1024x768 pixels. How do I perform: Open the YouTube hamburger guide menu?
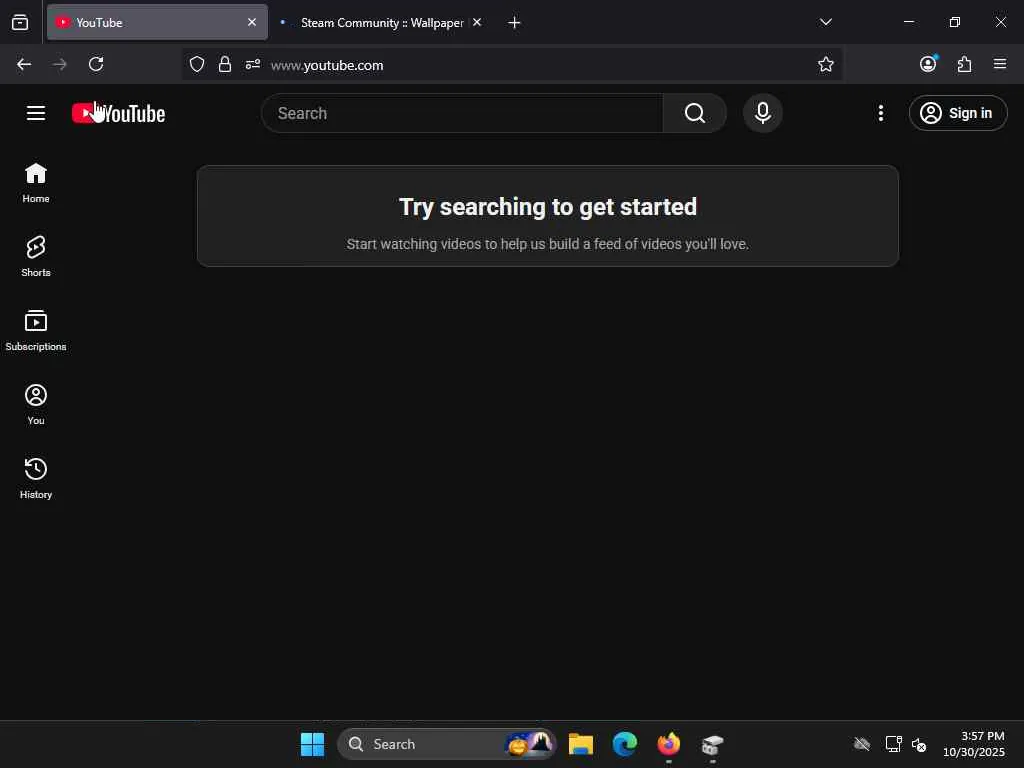(36, 113)
